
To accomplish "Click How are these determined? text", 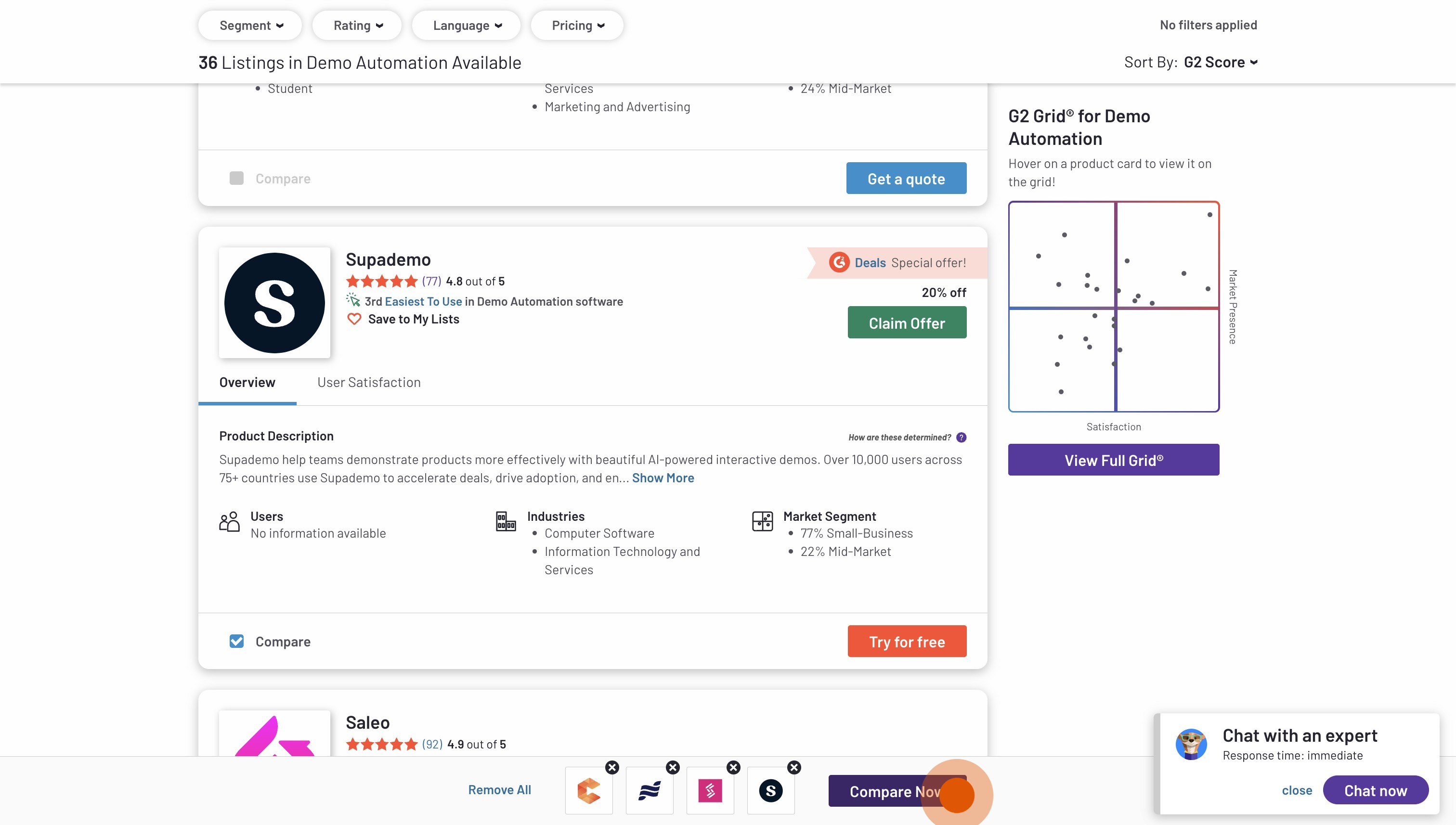I will [899, 437].
